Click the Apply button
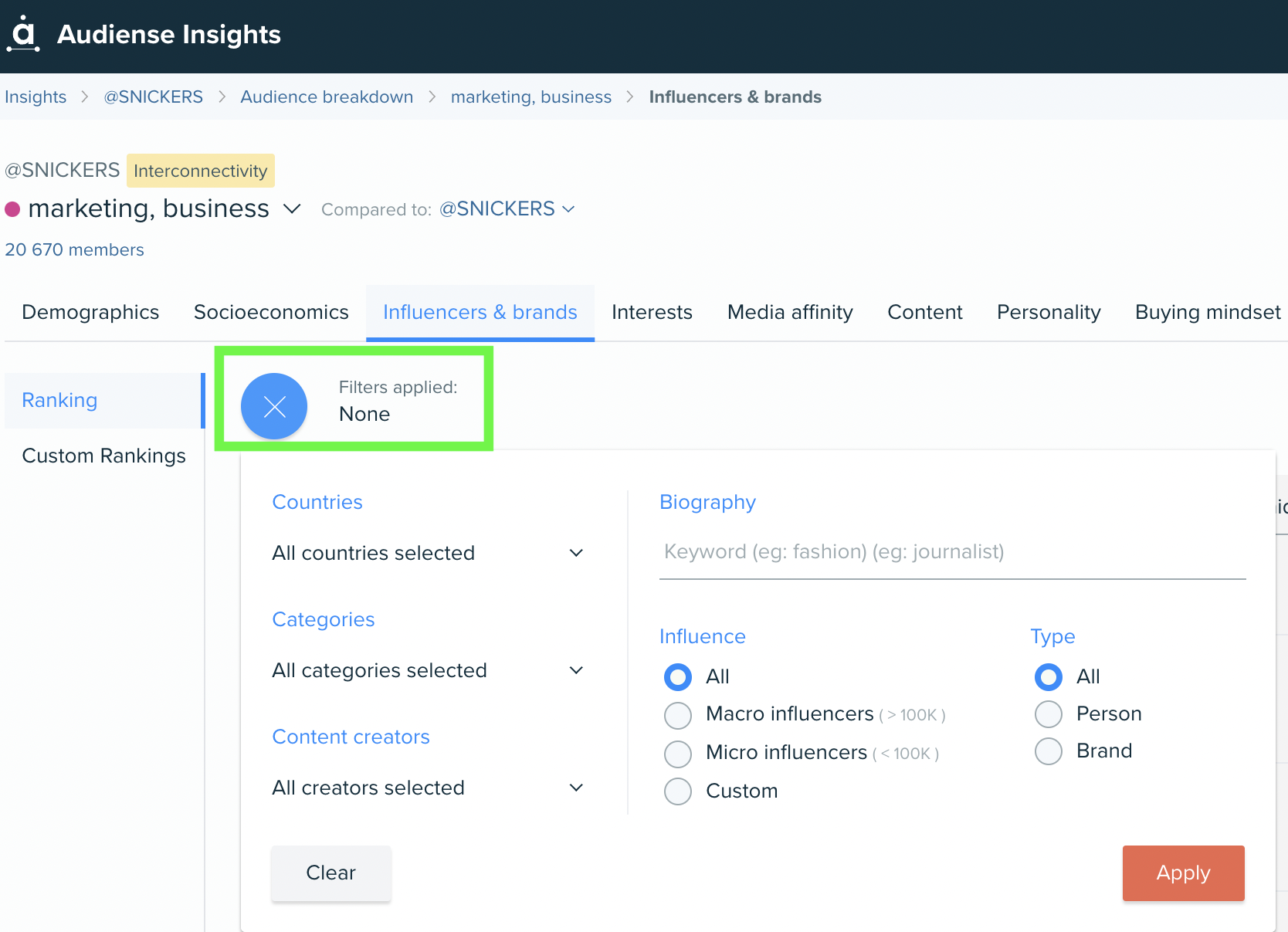Viewport: 1288px width, 932px height. tap(1184, 873)
